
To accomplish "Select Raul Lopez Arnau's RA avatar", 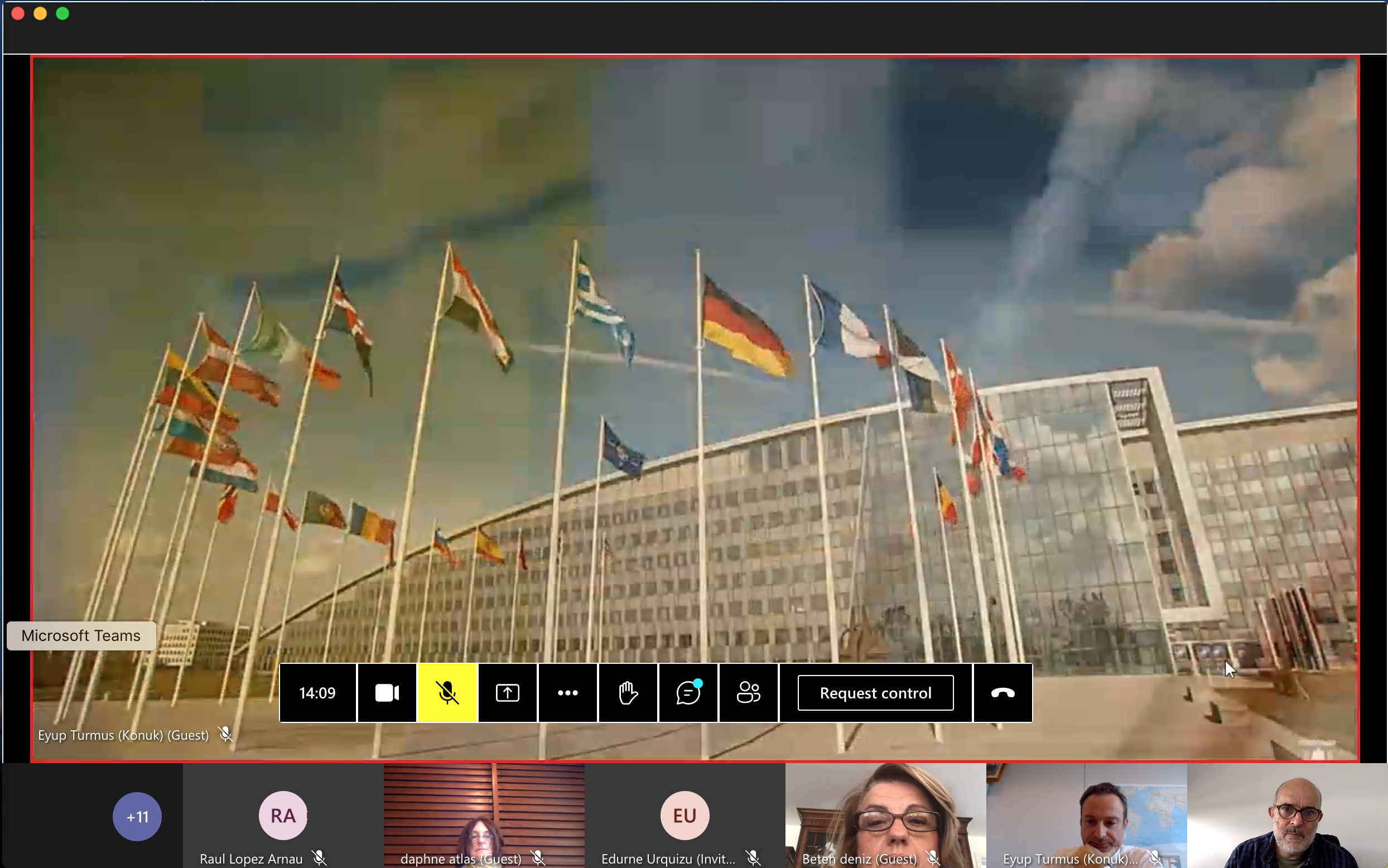I will [x=282, y=815].
